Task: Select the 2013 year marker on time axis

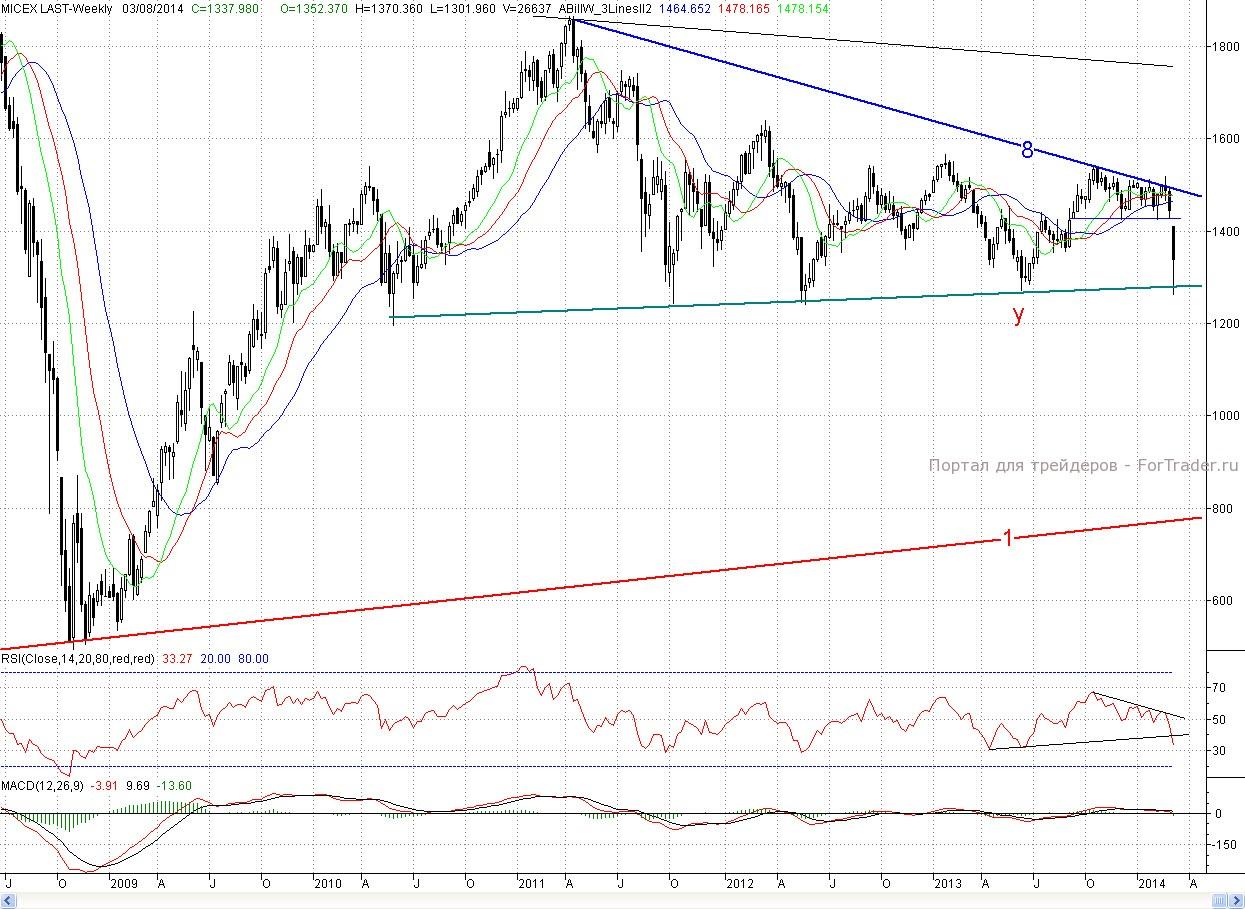Action: 946,884
